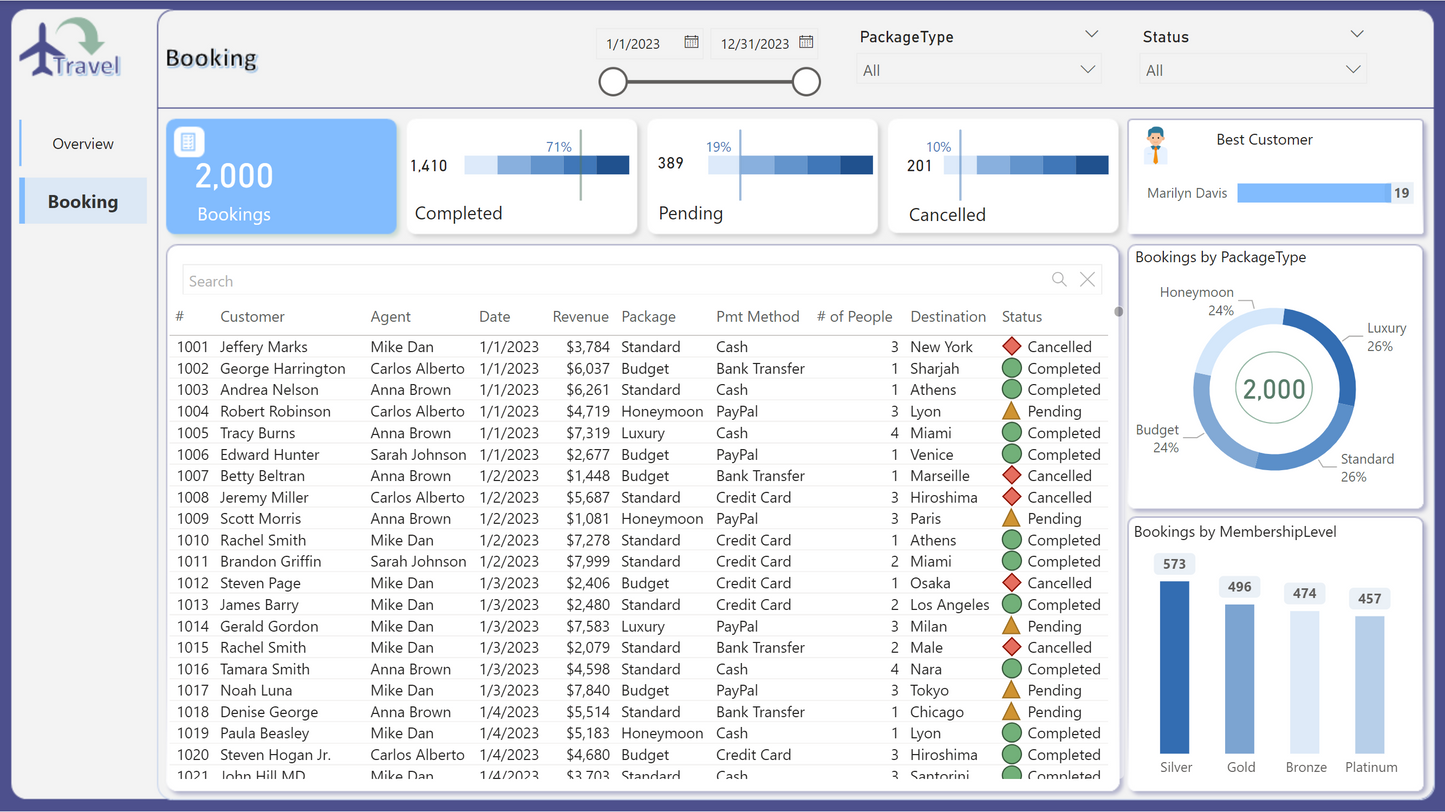Click the Platinum membership bar
Image resolution: width=1445 pixels, height=812 pixels.
pyautogui.click(x=1370, y=685)
